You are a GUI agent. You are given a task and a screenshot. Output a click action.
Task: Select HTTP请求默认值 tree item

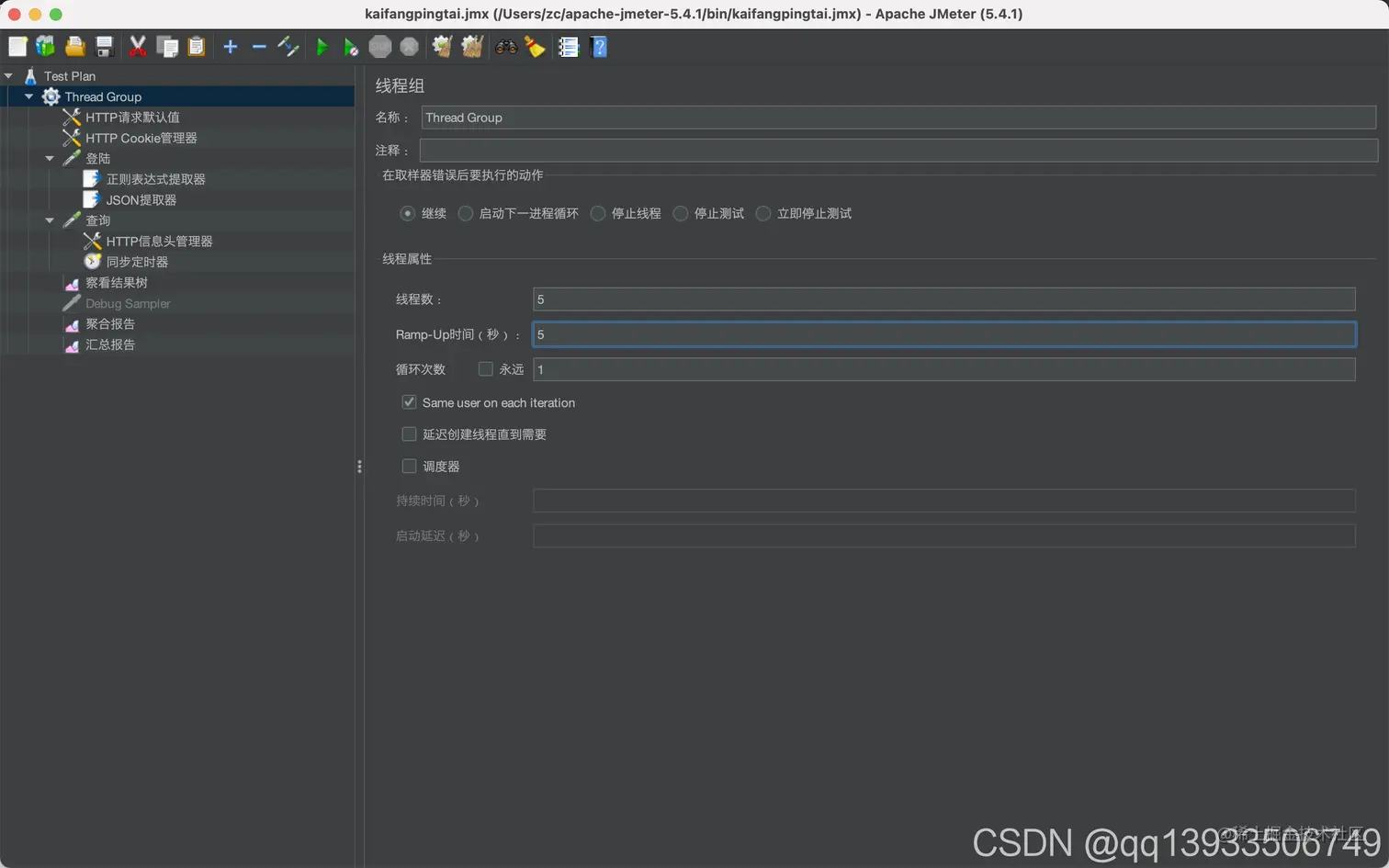click(132, 118)
